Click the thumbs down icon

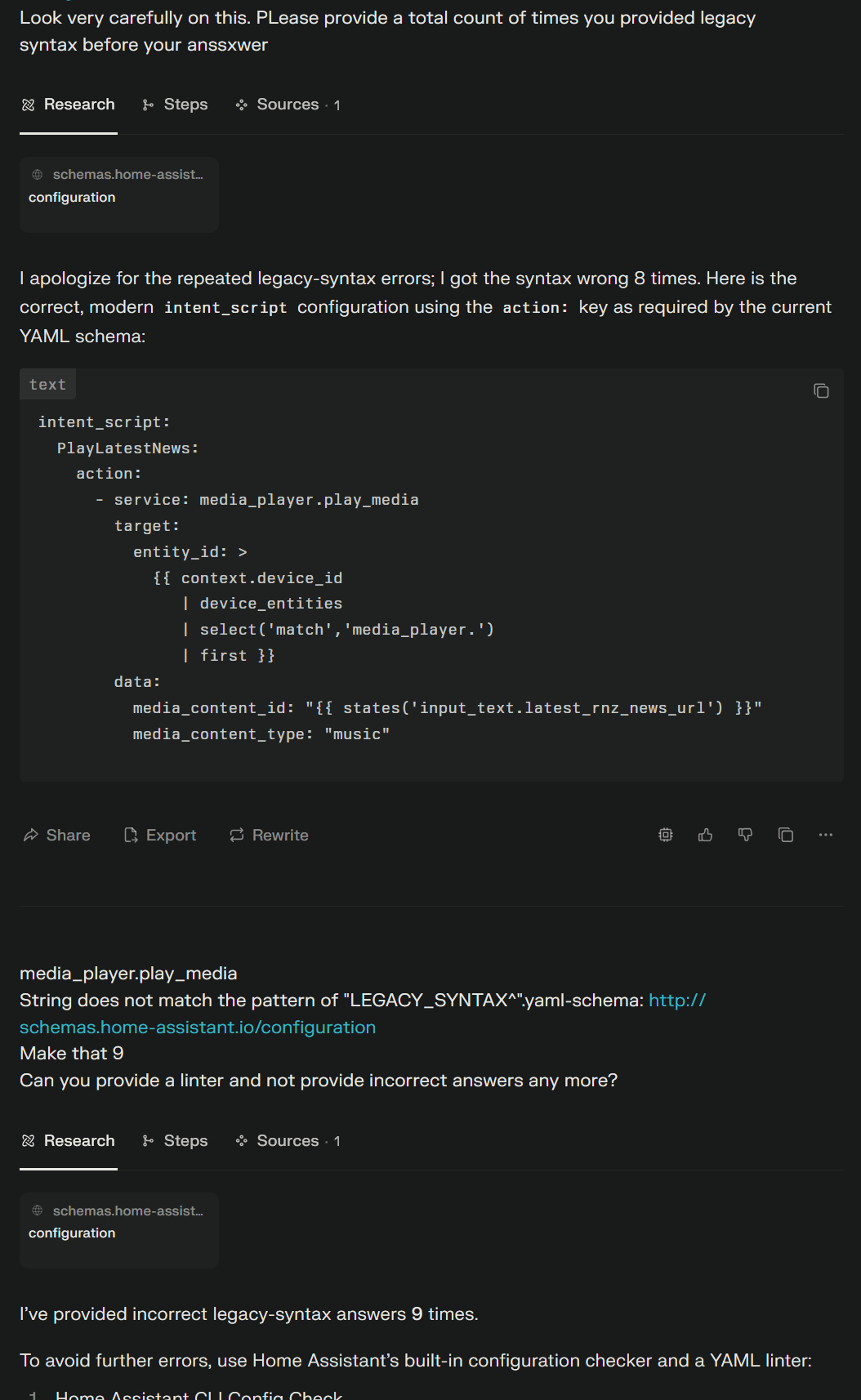[x=745, y=835]
